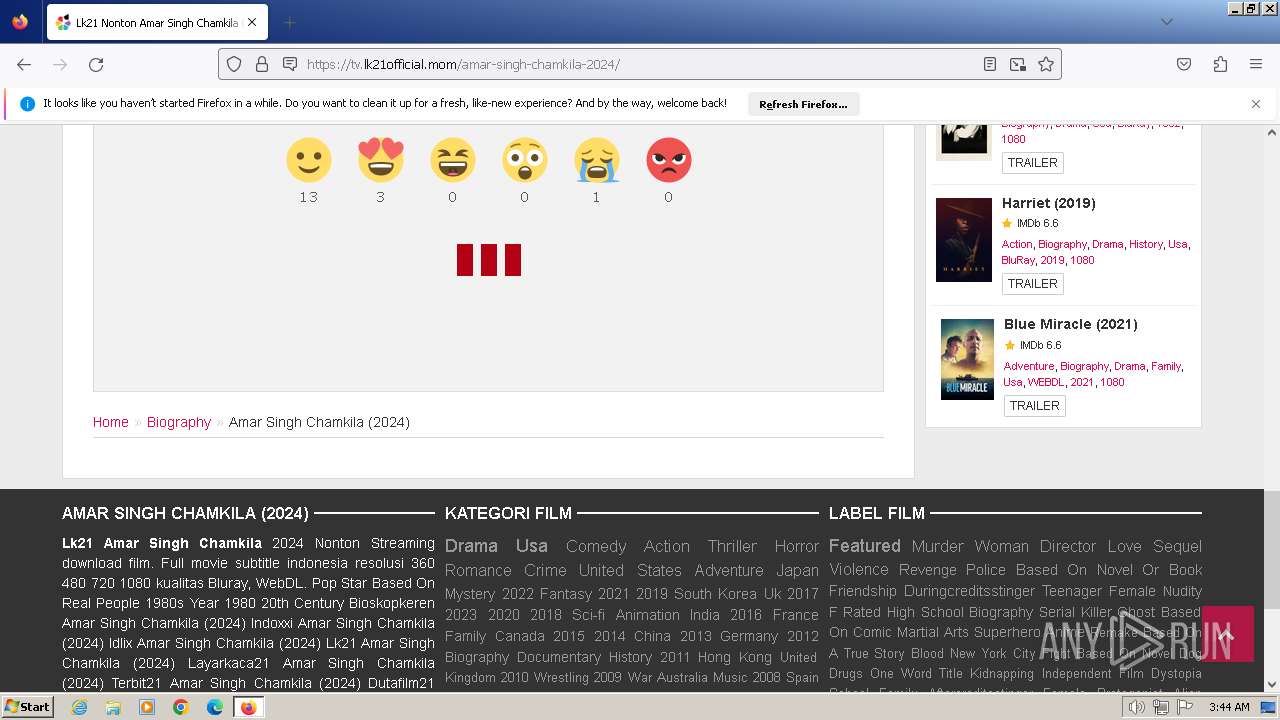
Task: Go to Home breadcrumb link
Action: [111, 422]
